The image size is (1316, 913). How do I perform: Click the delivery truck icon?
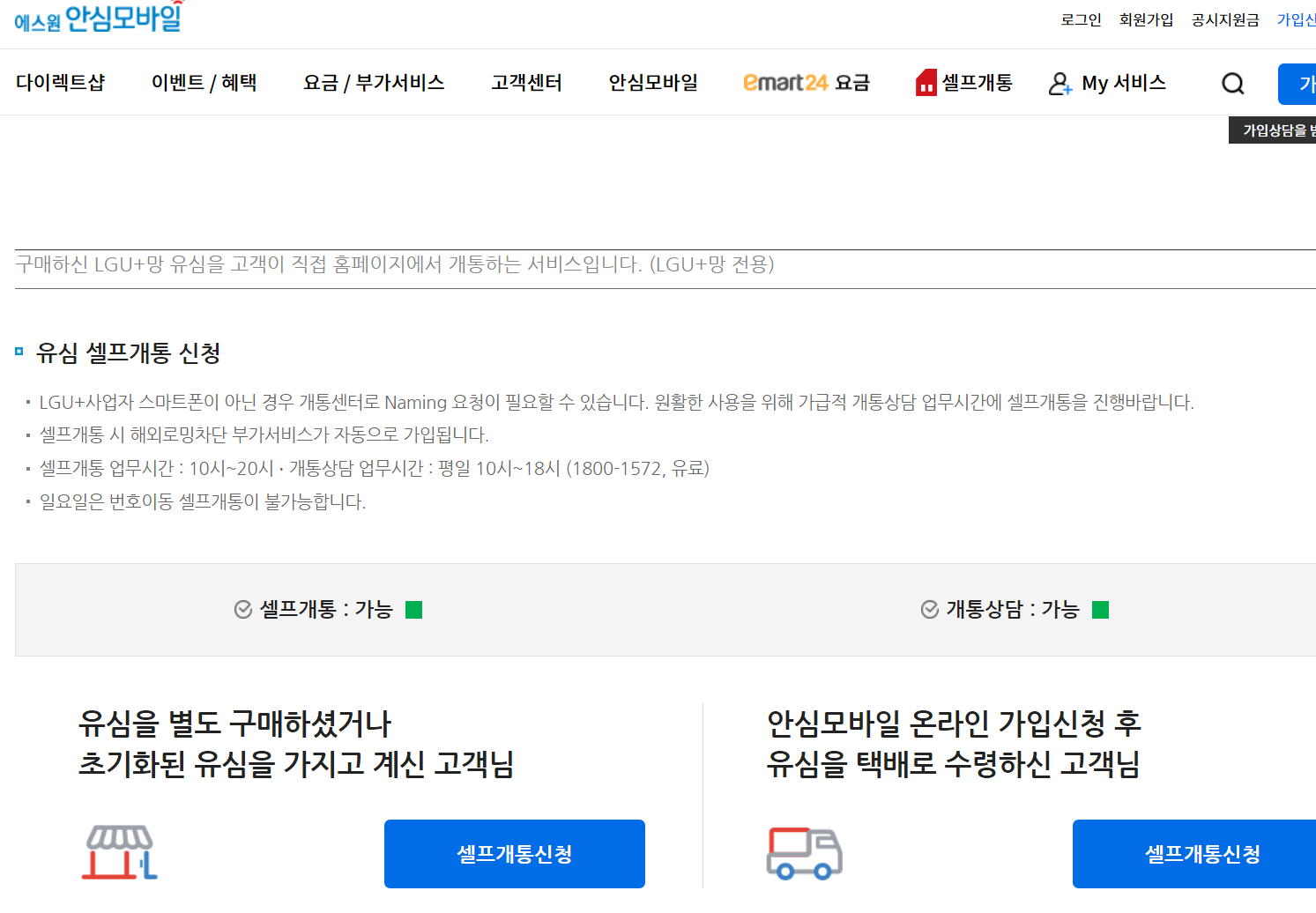[804, 853]
